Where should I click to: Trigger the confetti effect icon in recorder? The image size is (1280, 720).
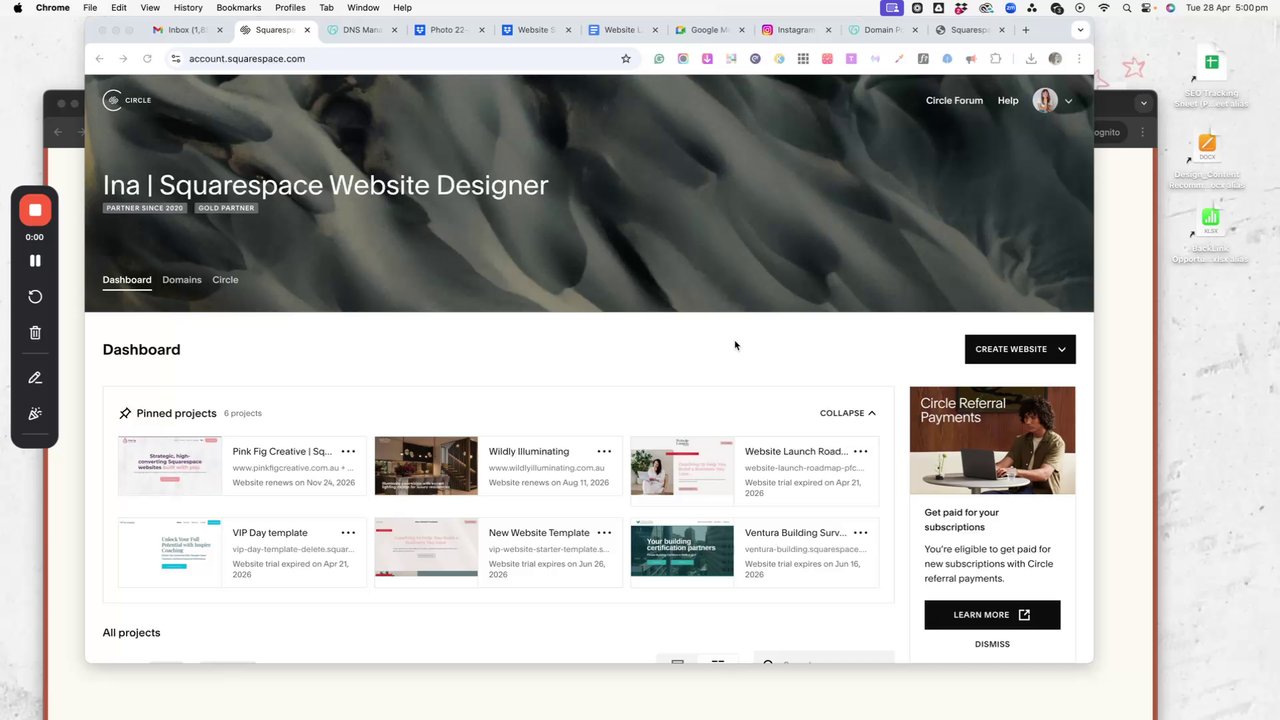click(x=35, y=414)
